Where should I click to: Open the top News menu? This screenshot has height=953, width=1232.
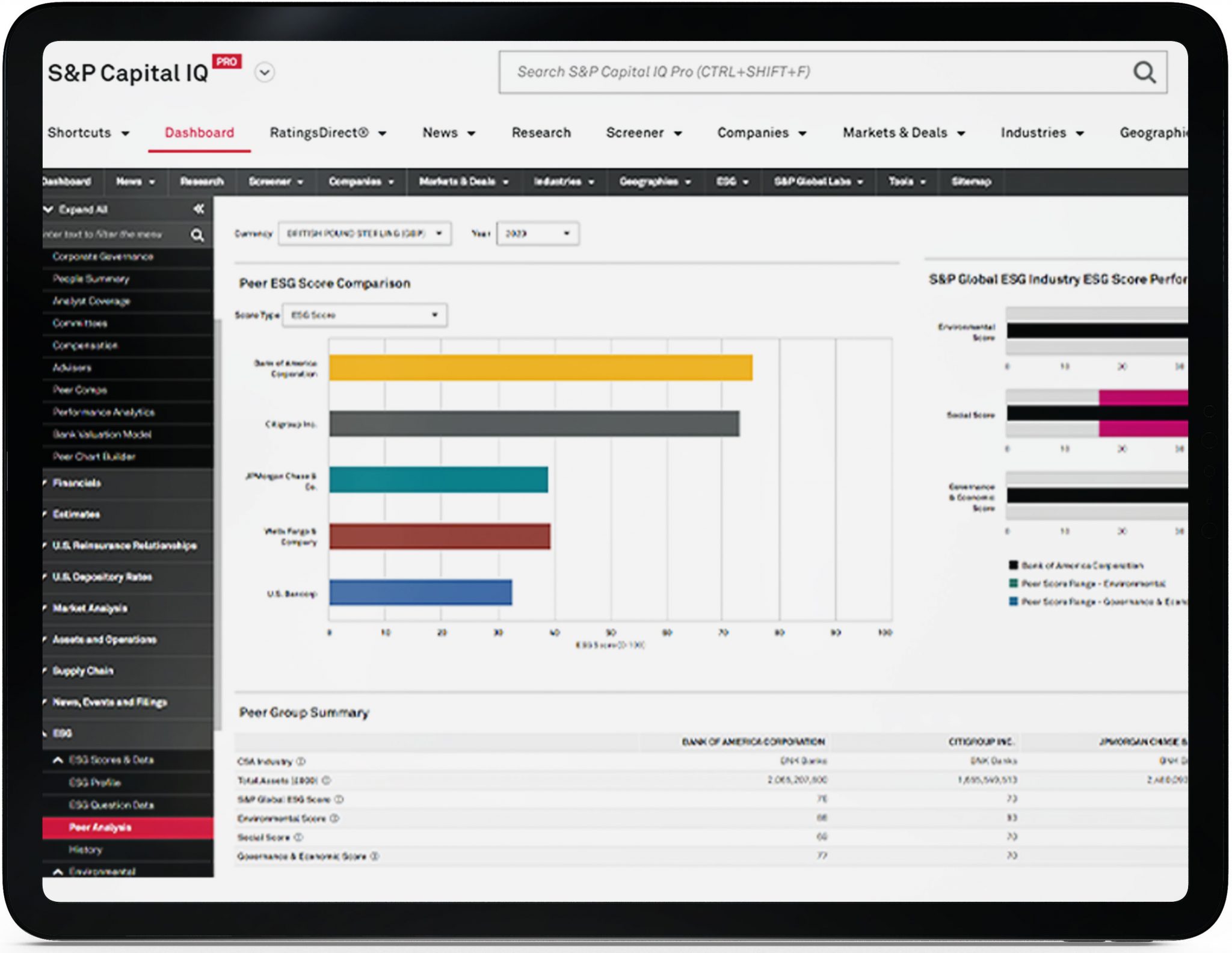449,132
